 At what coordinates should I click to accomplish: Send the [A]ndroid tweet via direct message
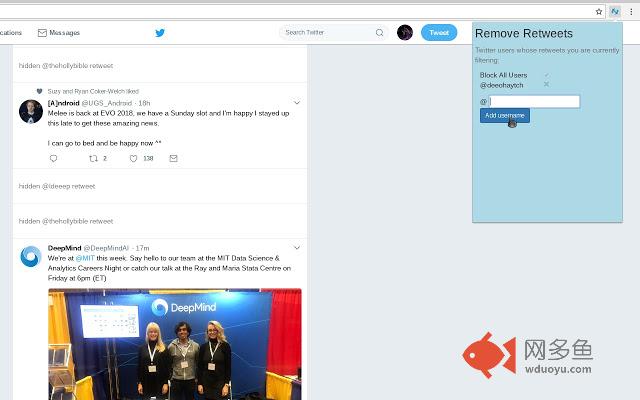click(173, 158)
